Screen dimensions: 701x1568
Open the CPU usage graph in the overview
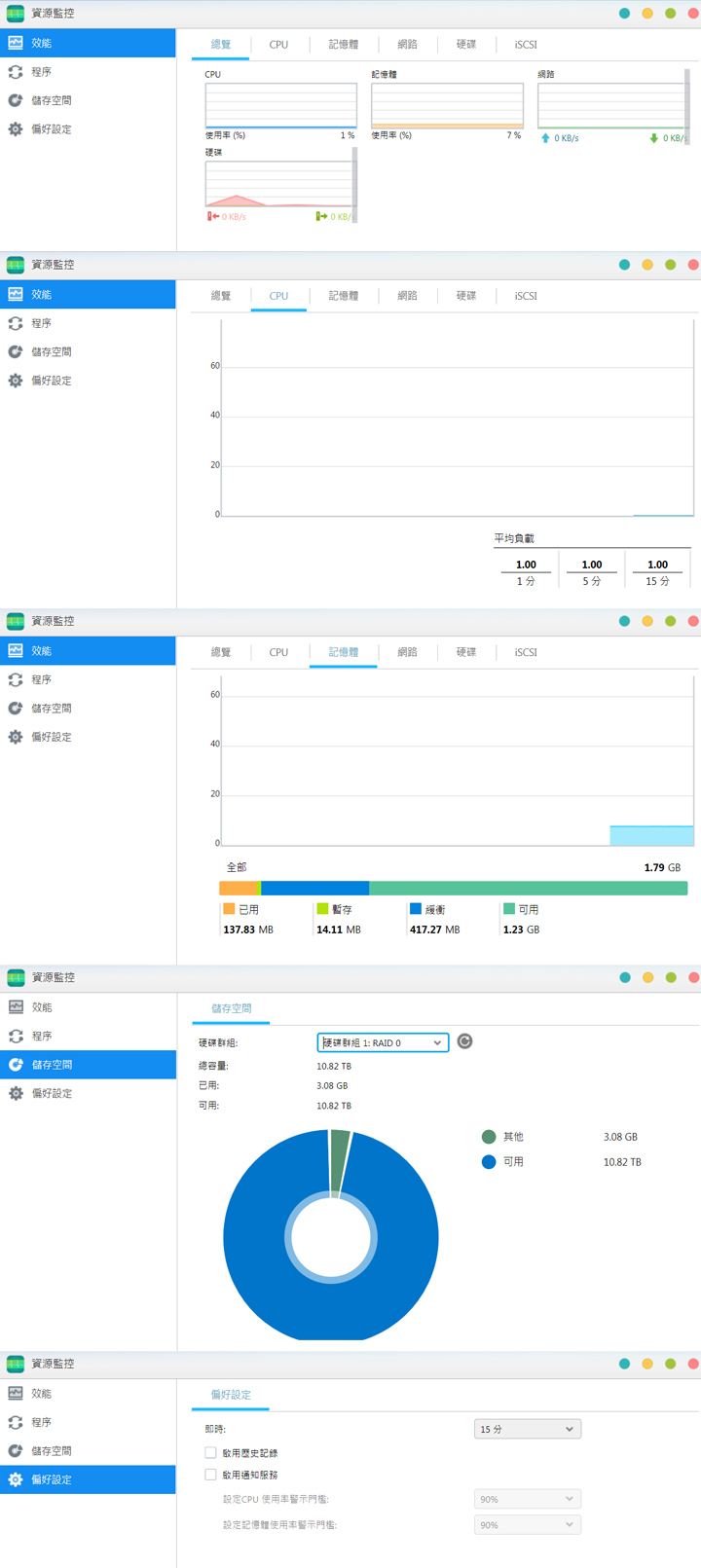(x=280, y=105)
